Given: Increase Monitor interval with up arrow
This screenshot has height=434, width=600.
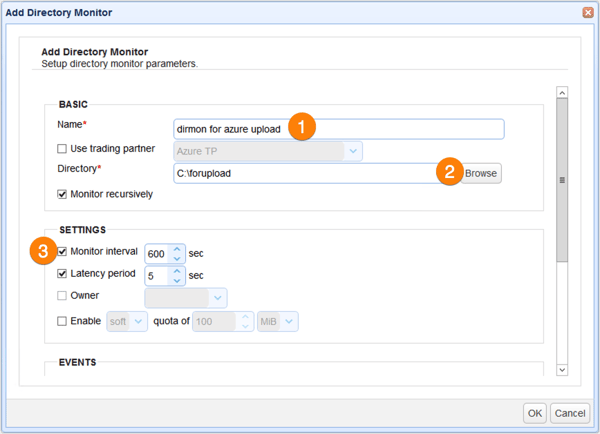Looking at the screenshot, I should [x=177, y=249].
